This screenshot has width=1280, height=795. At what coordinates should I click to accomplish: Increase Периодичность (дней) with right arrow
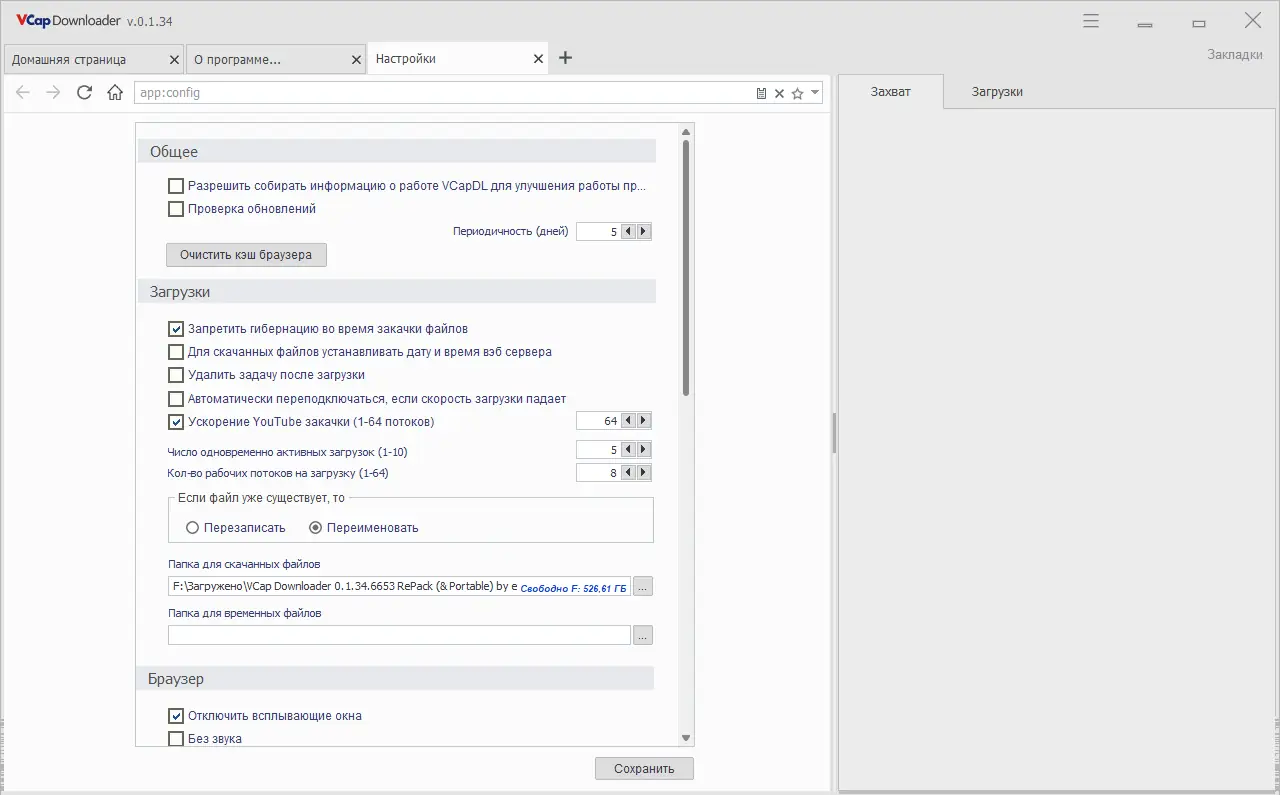pyautogui.click(x=643, y=232)
